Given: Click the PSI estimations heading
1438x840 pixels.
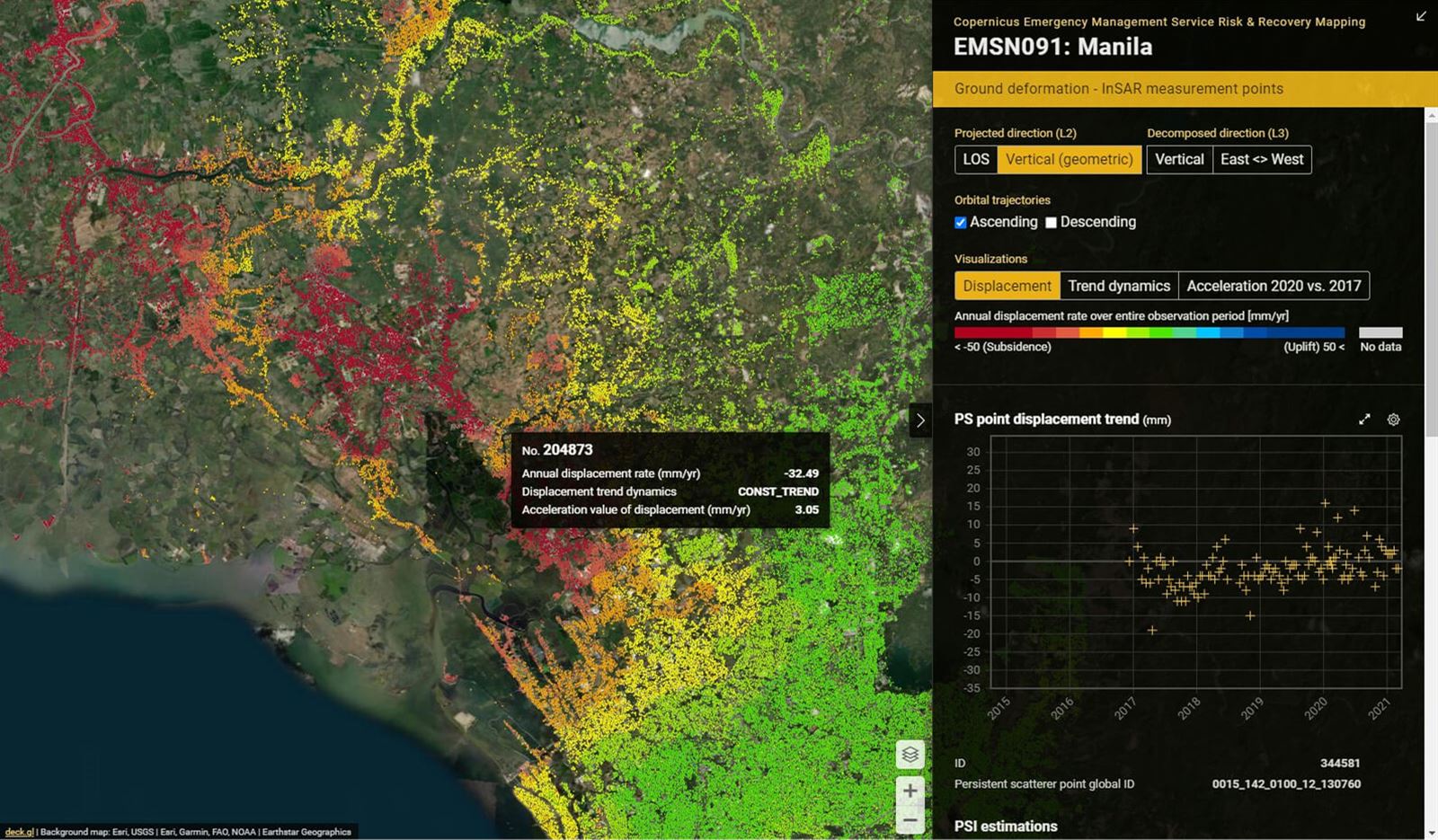Looking at the screenshot, I should 1006,826.
